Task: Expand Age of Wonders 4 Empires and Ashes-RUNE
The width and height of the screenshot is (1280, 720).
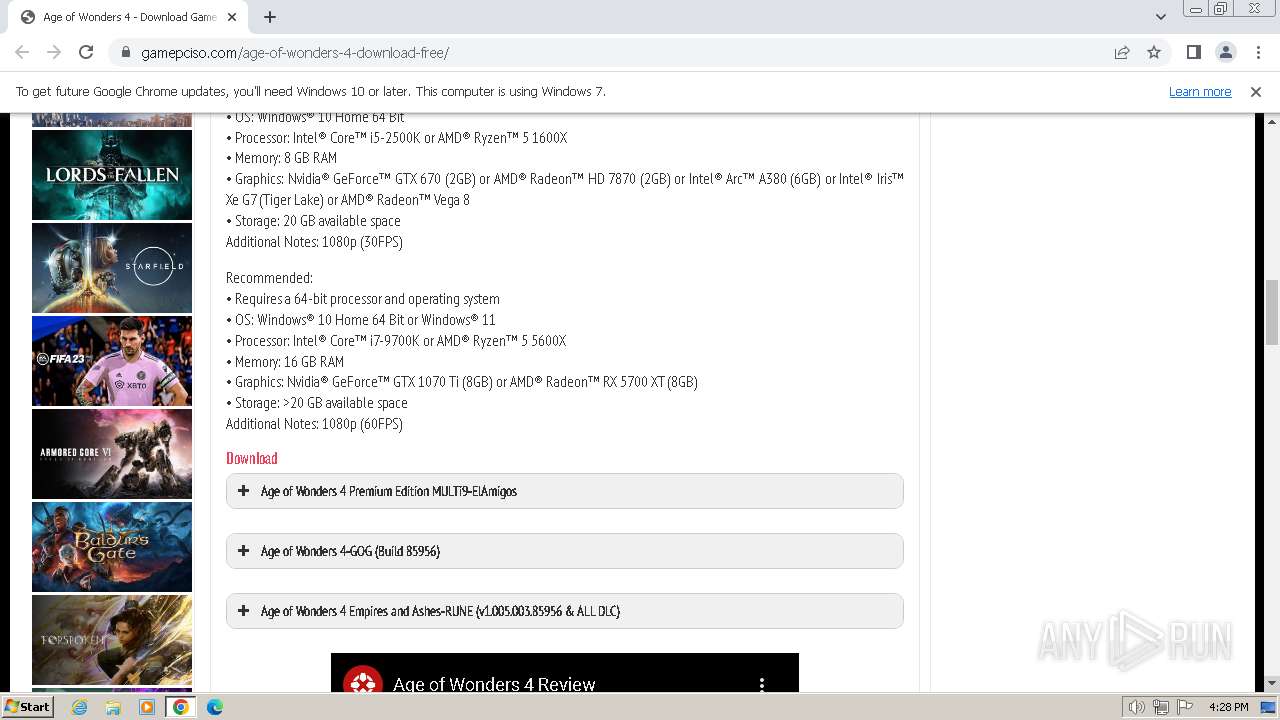Action: (564, 611)
